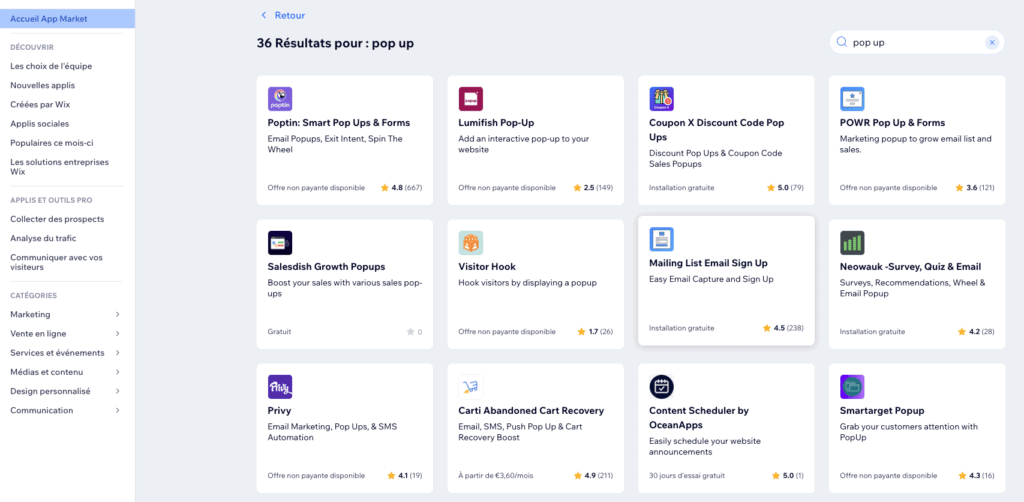
Task: Open the Poptin app icon
Action: point(280,99)
